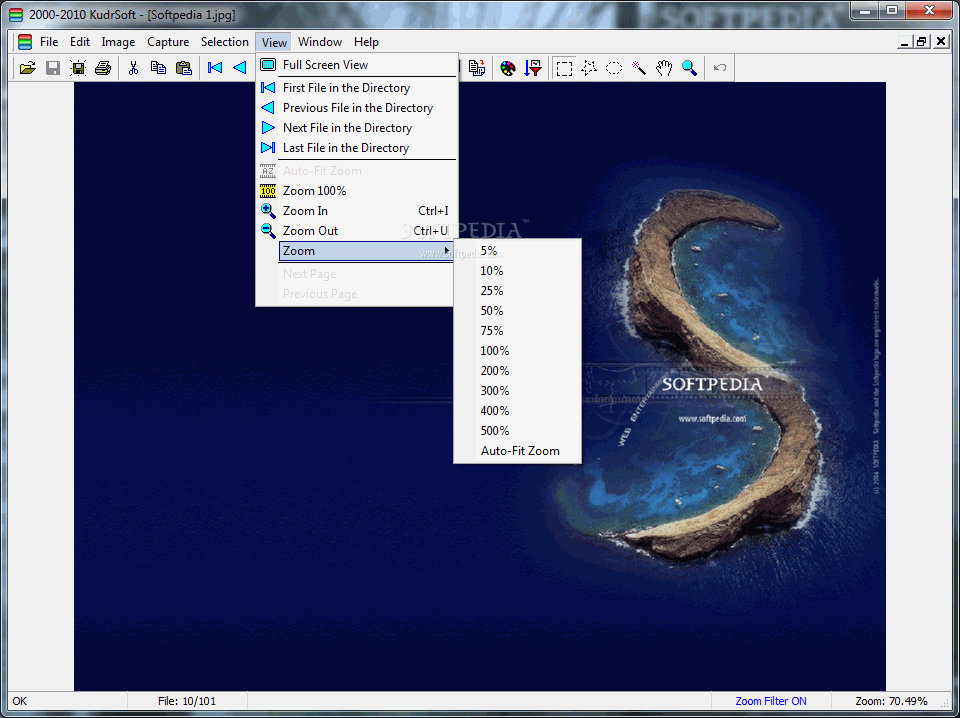
Task: Select the rectangular selection tool
Action: [x=564, y=68]
